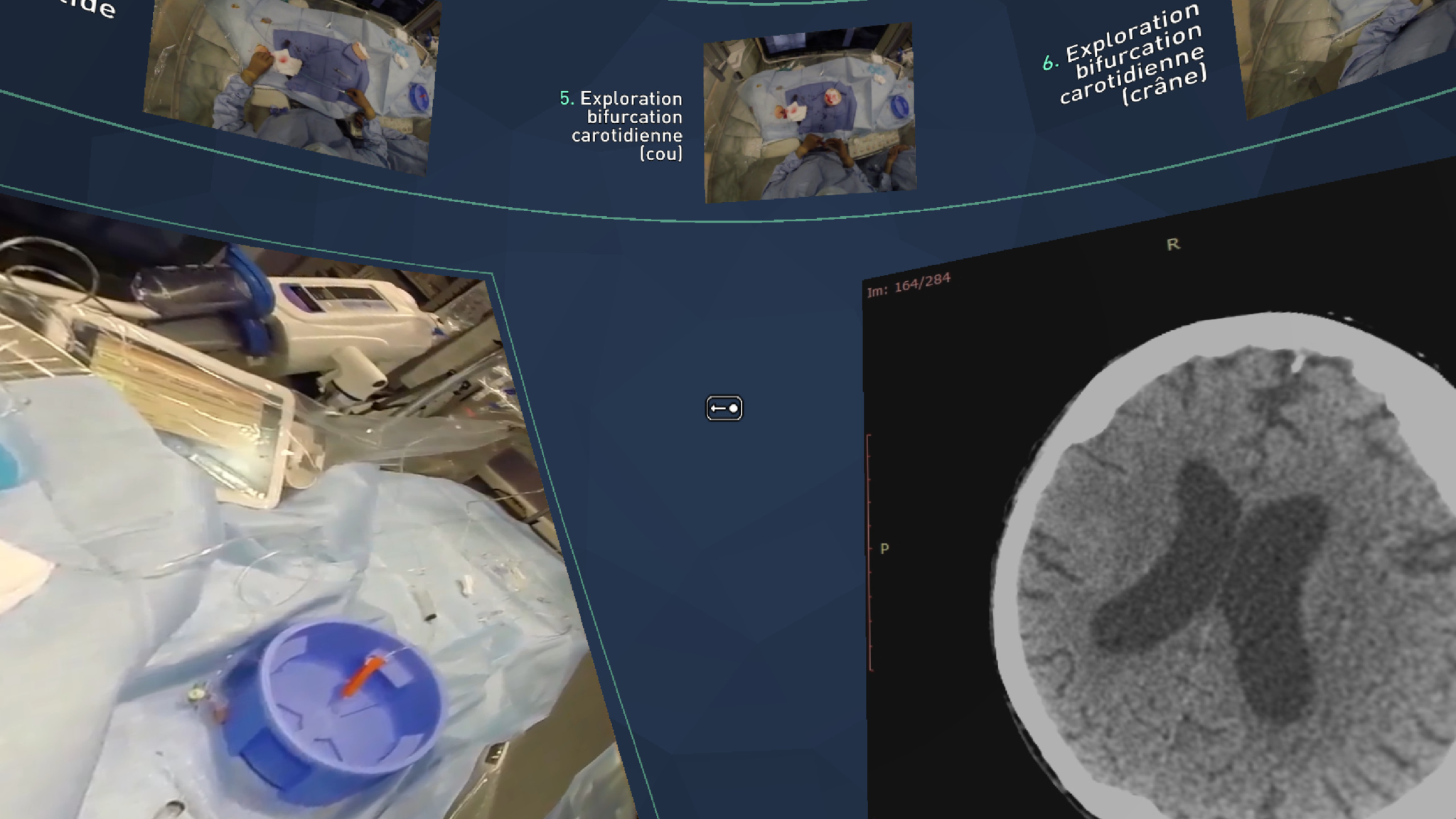Click the 'R' orientation marker on CT
The width and height of the screenshot is (1456, 819).
[x=1173, y=245]
